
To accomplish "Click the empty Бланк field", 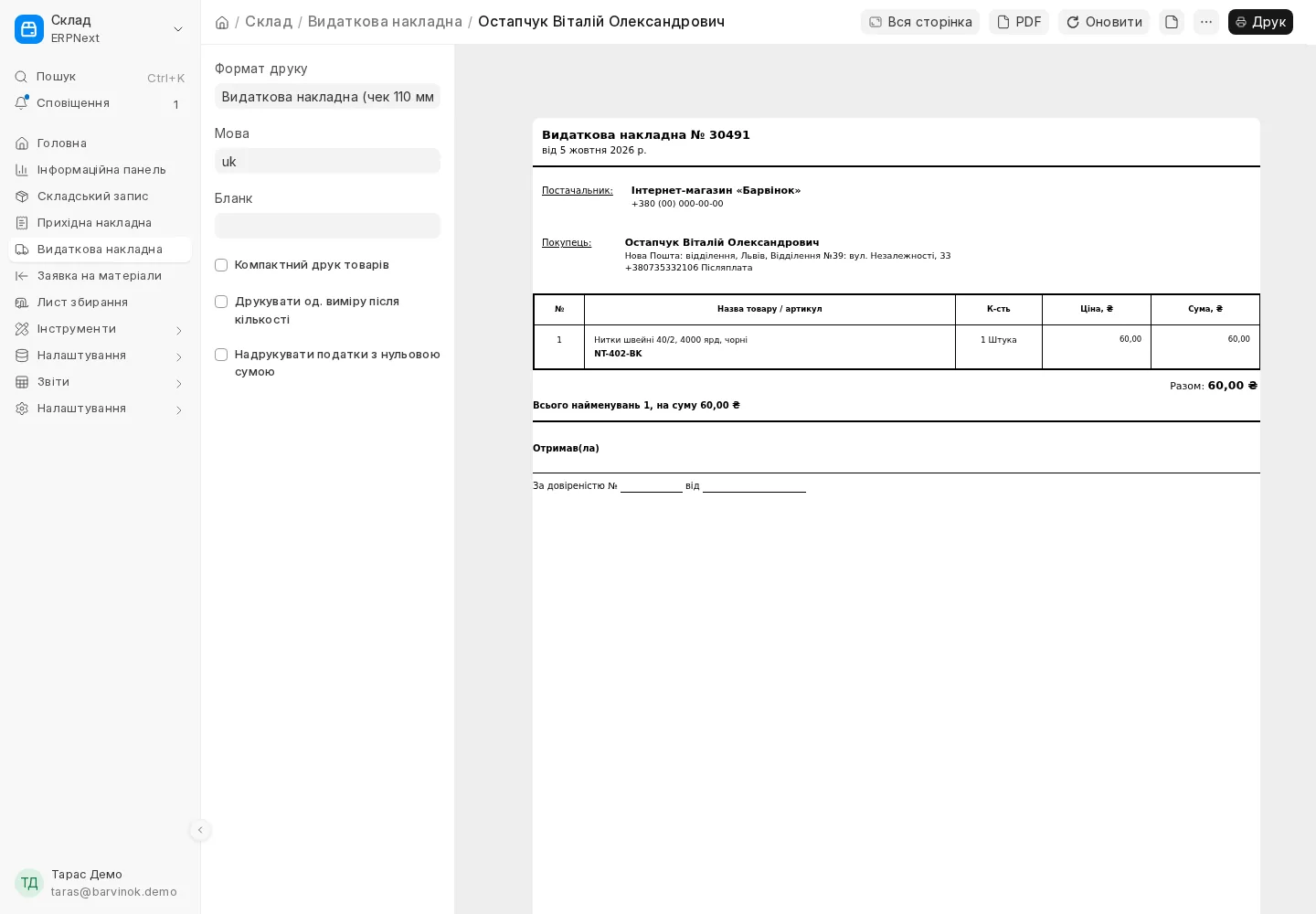I will pyautogui.click(x=327, y=226).
